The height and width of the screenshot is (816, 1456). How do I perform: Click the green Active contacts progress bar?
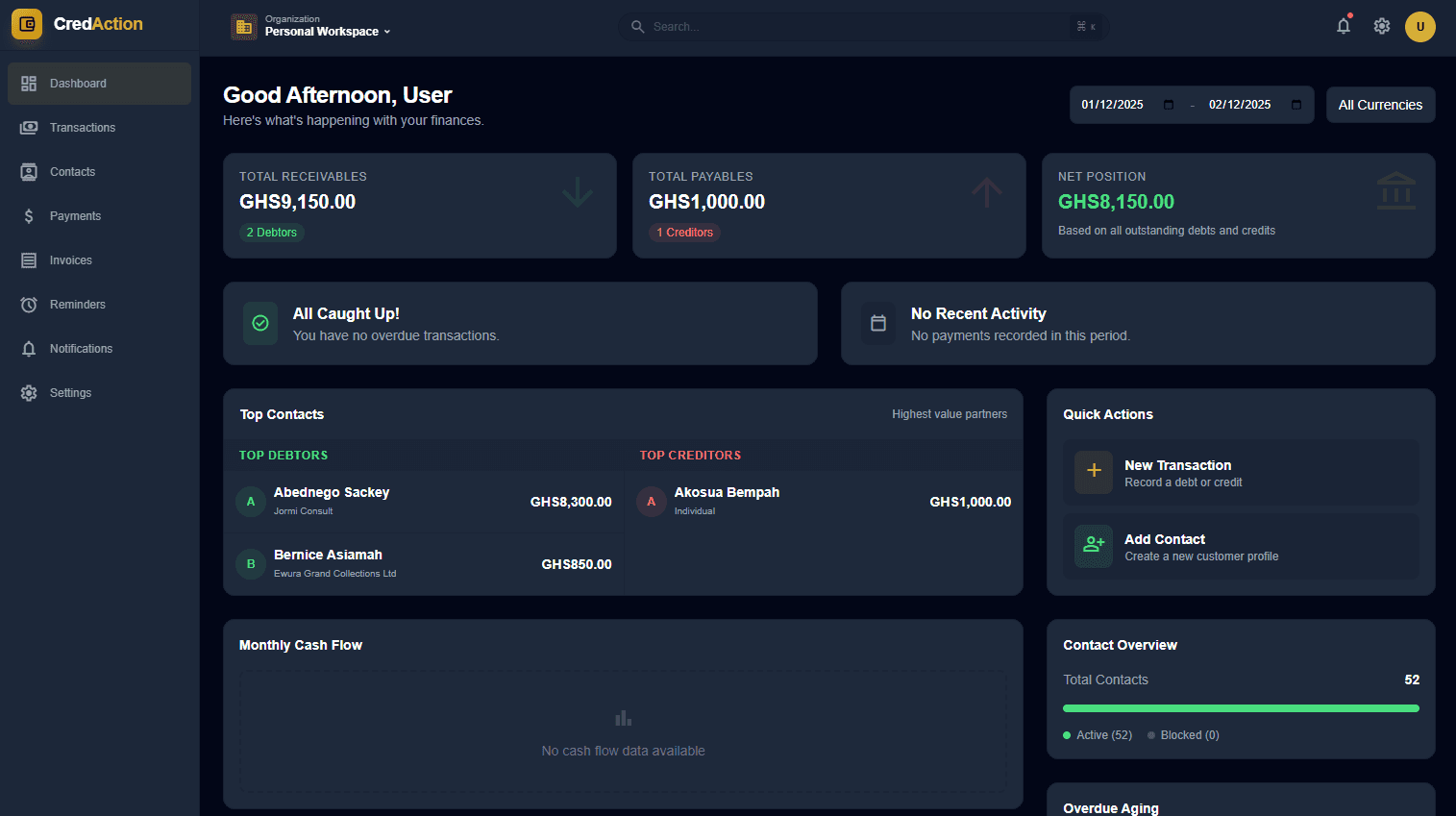(x=1240, y=708)
